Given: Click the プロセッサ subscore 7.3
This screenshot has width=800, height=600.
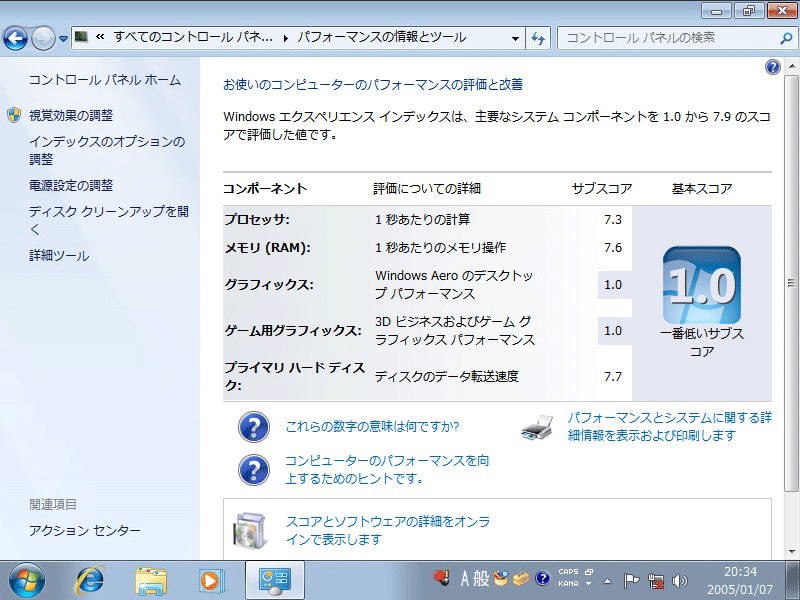Looking at the screenshot, I should tap(613, 220).
